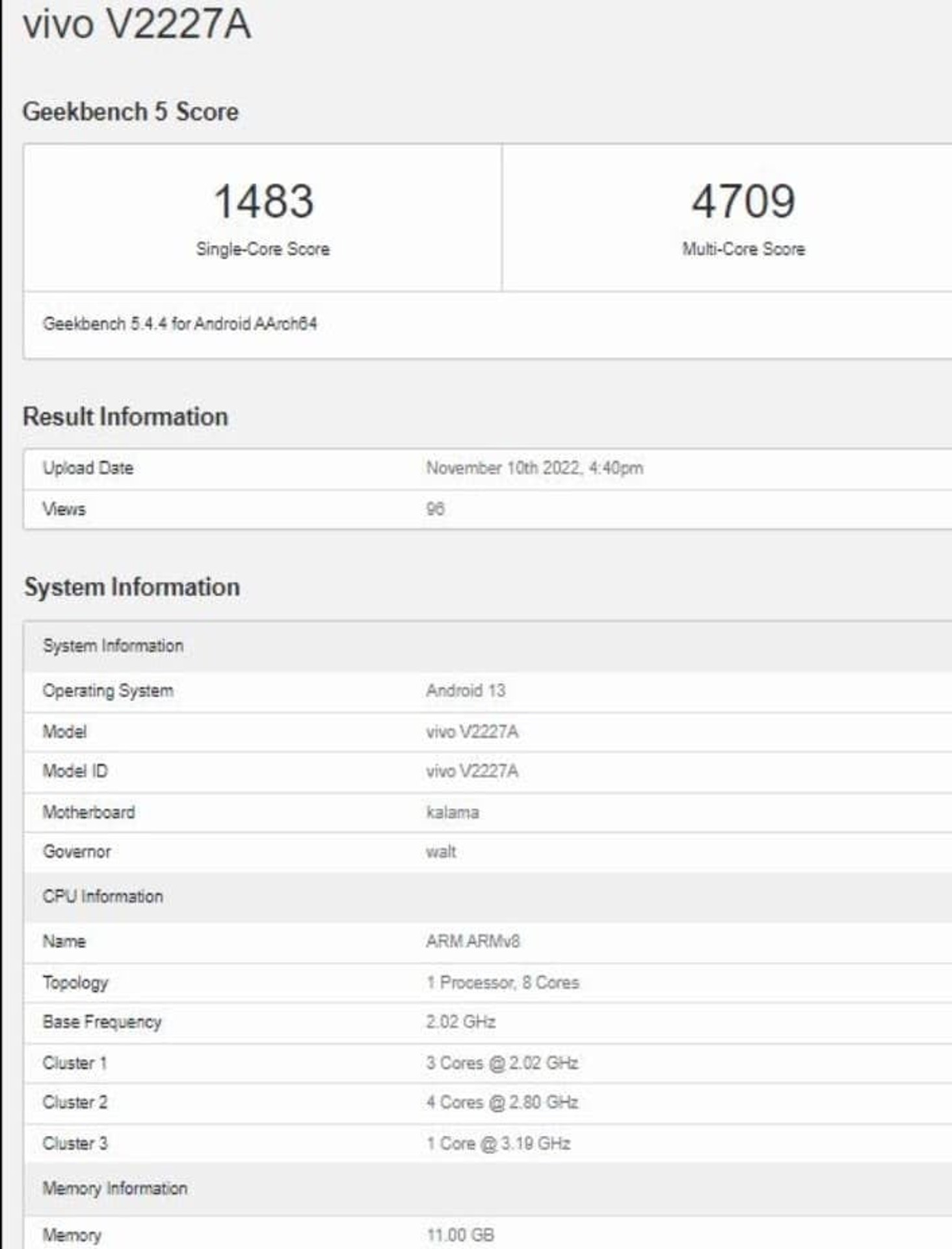952x1249 pixels.
Task: Click the '3 Cores @ 2.02 GHz' value
Action: [502, 1063]
